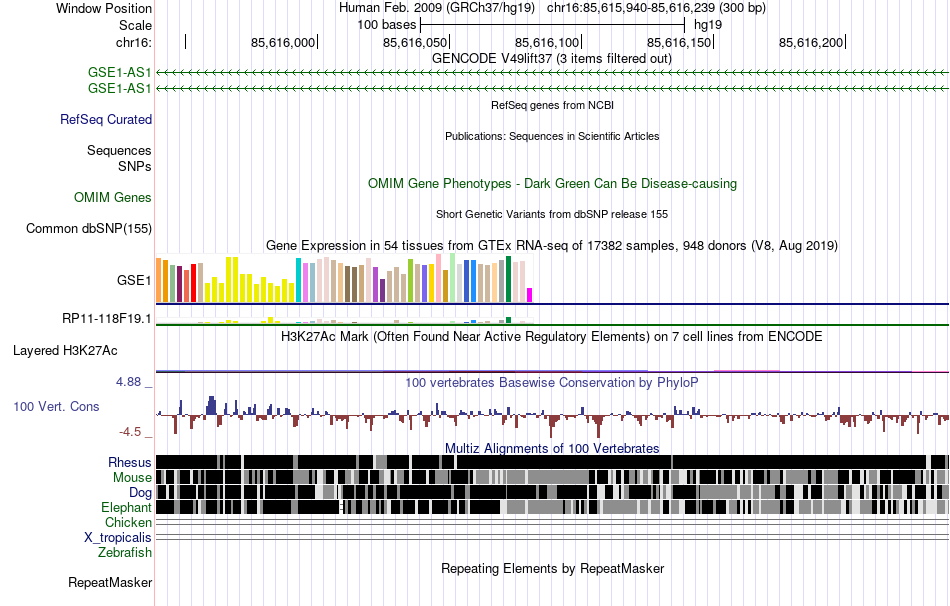This screenshot has height=606, width=950.
Task: Click the 85,616,150 ruler position
Action: (679, 42)
